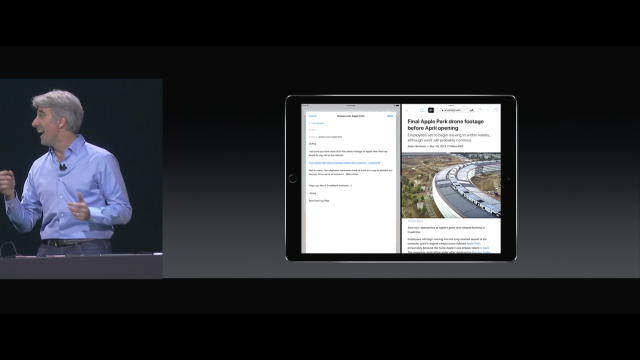Screen dimensions: 640x360
Task: Open the drone footage link in the email
Action: pyautogui.click(x=344, y=163)
